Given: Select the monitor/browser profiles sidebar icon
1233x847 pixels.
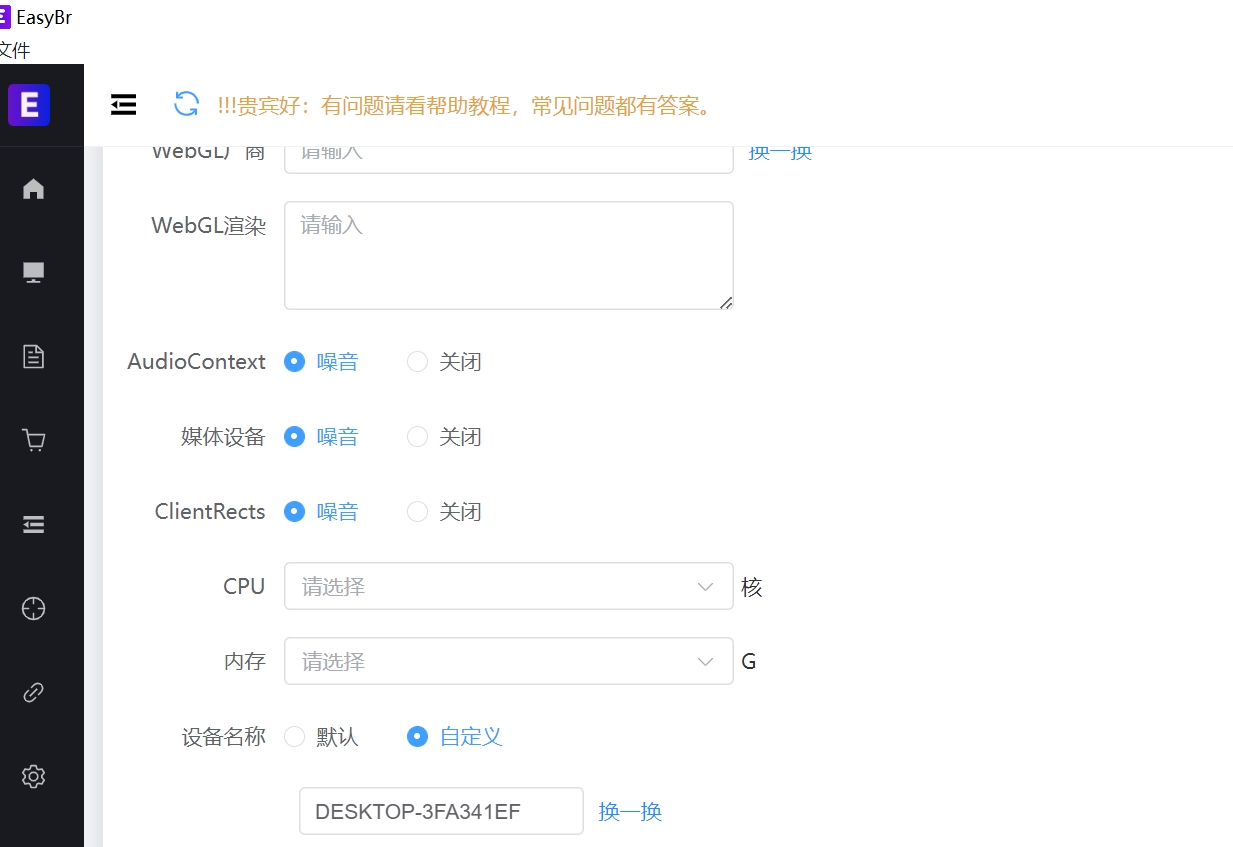Looking at the screenshot, I should (33, 271).
